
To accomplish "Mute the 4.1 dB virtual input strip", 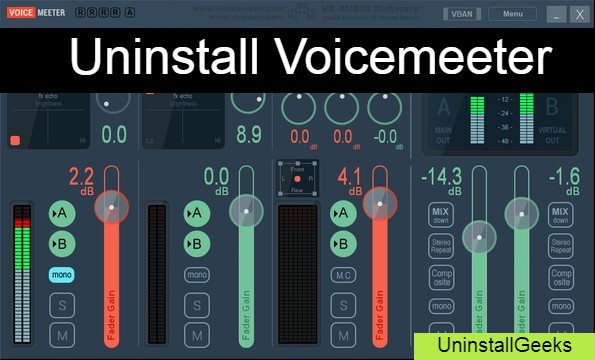I will 343,335.
